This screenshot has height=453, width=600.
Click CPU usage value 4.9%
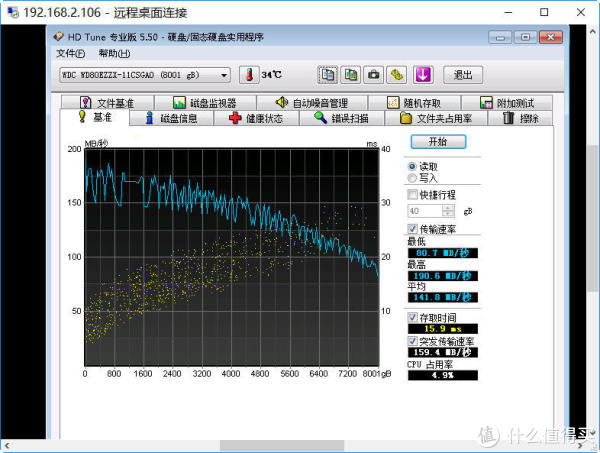443,375
